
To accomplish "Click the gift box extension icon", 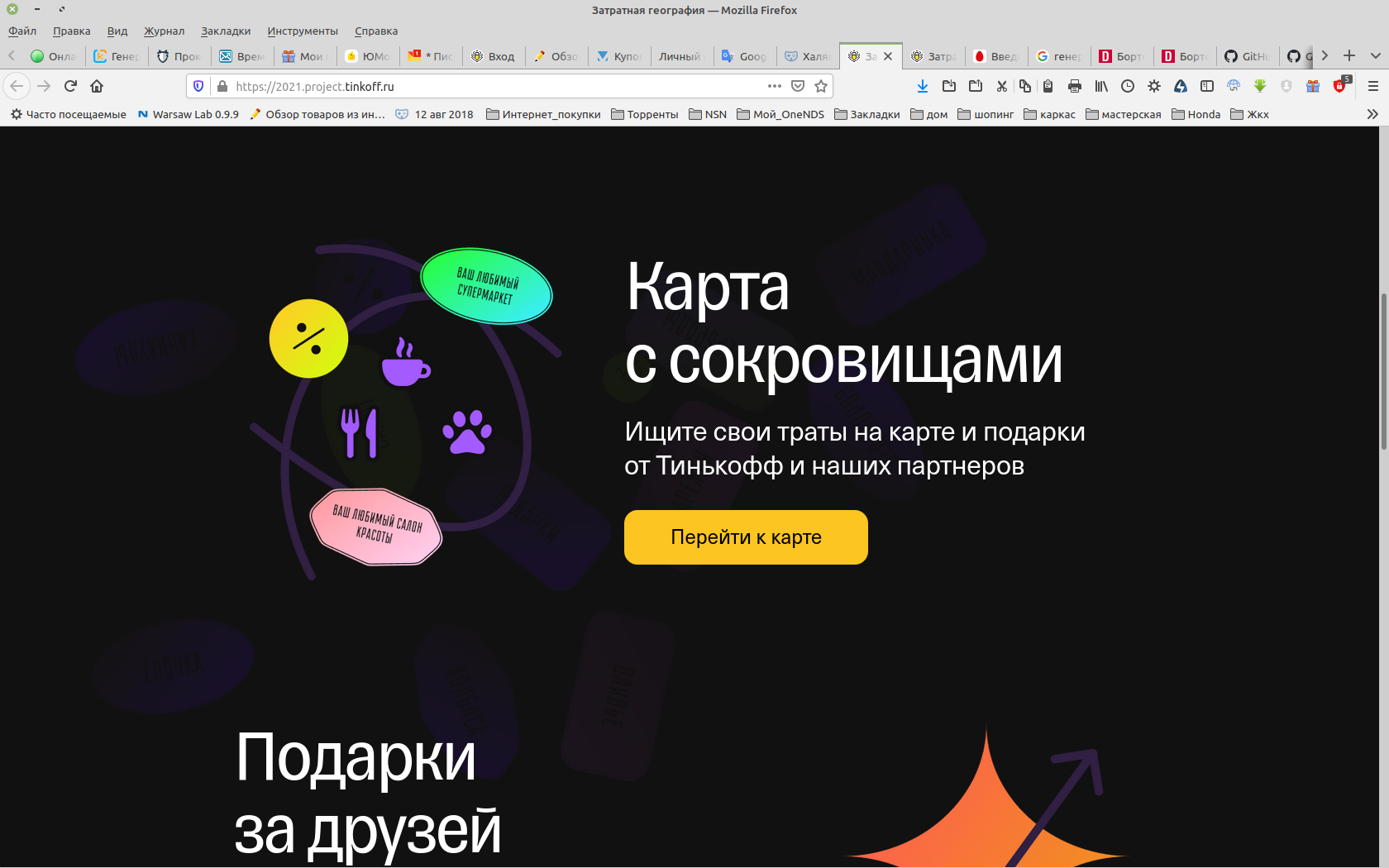I will click(x=1313, y=86).
